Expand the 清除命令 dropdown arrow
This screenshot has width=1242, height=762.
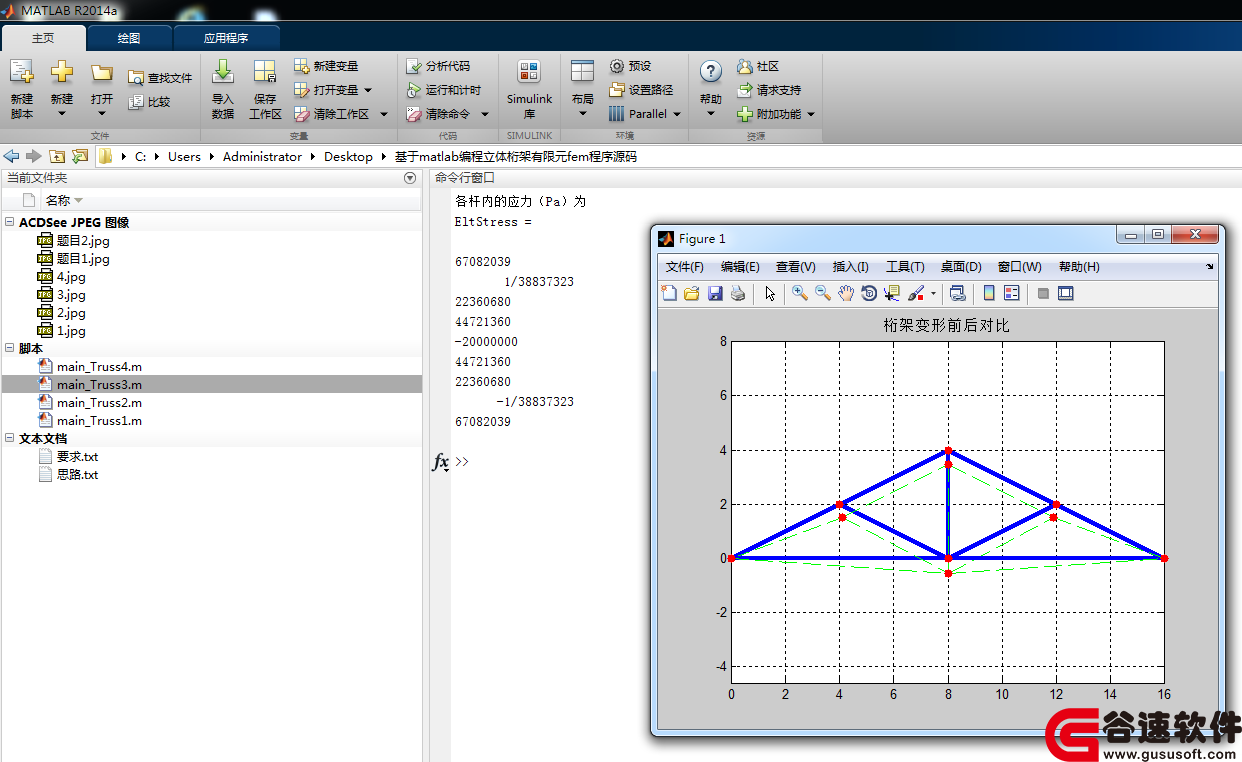click(x=485, y=114)
